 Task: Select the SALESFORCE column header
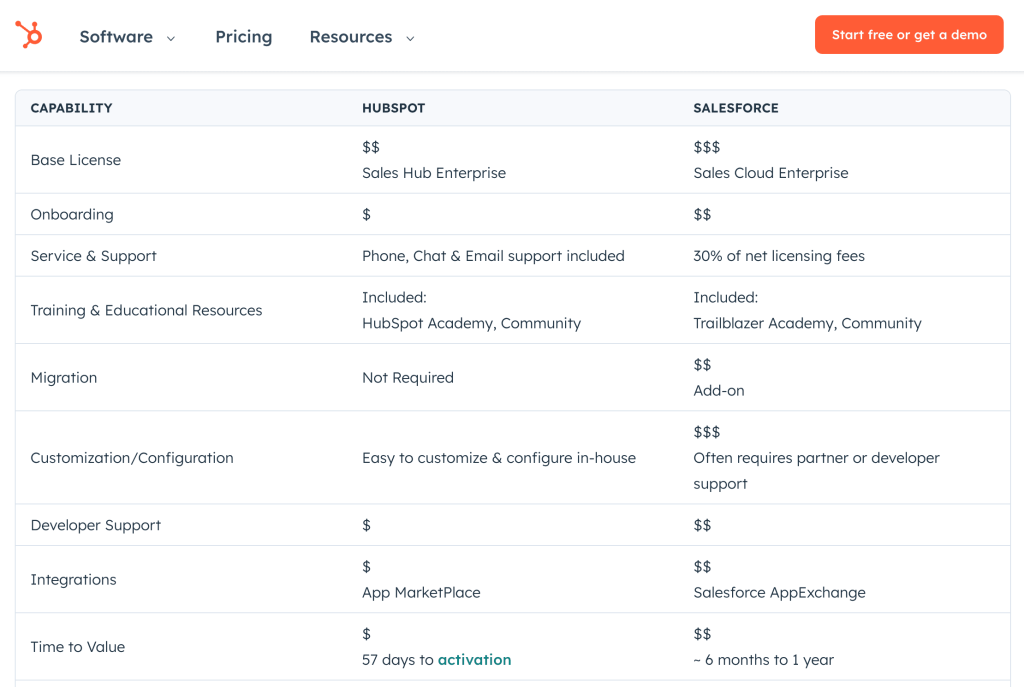[x=736, y=108]
